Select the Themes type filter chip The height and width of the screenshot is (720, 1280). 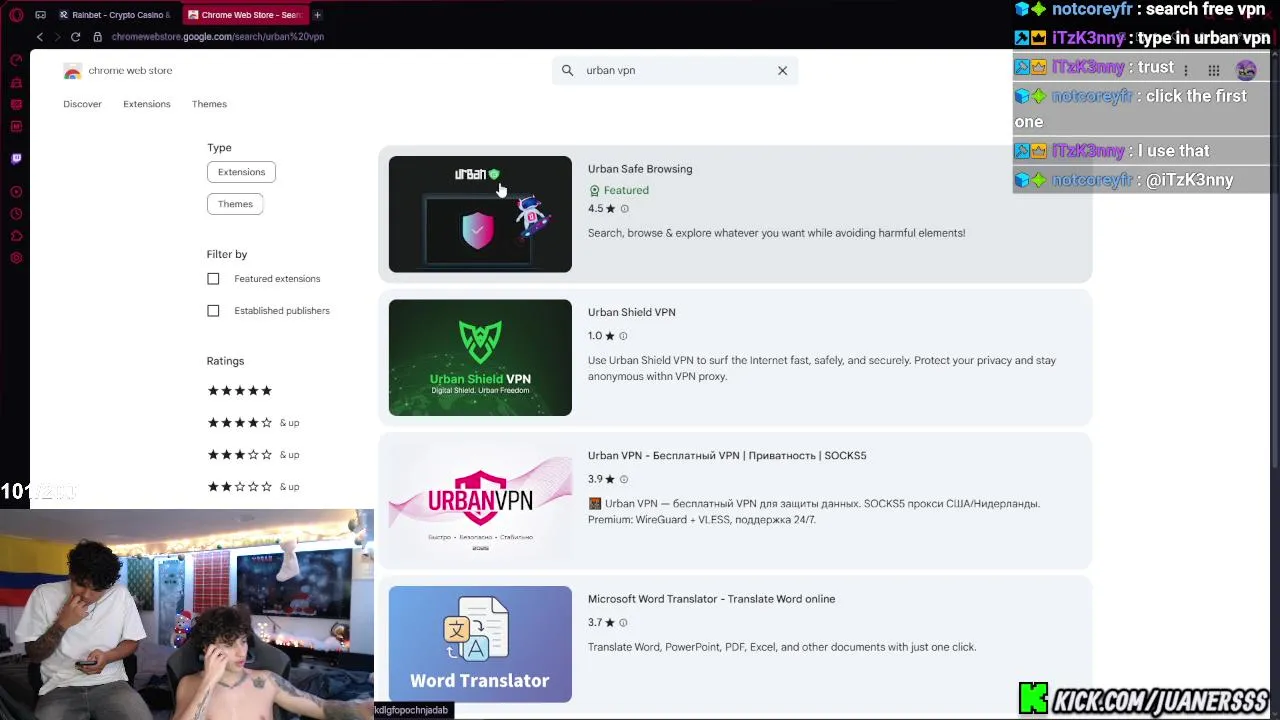(x=235, y=204)
